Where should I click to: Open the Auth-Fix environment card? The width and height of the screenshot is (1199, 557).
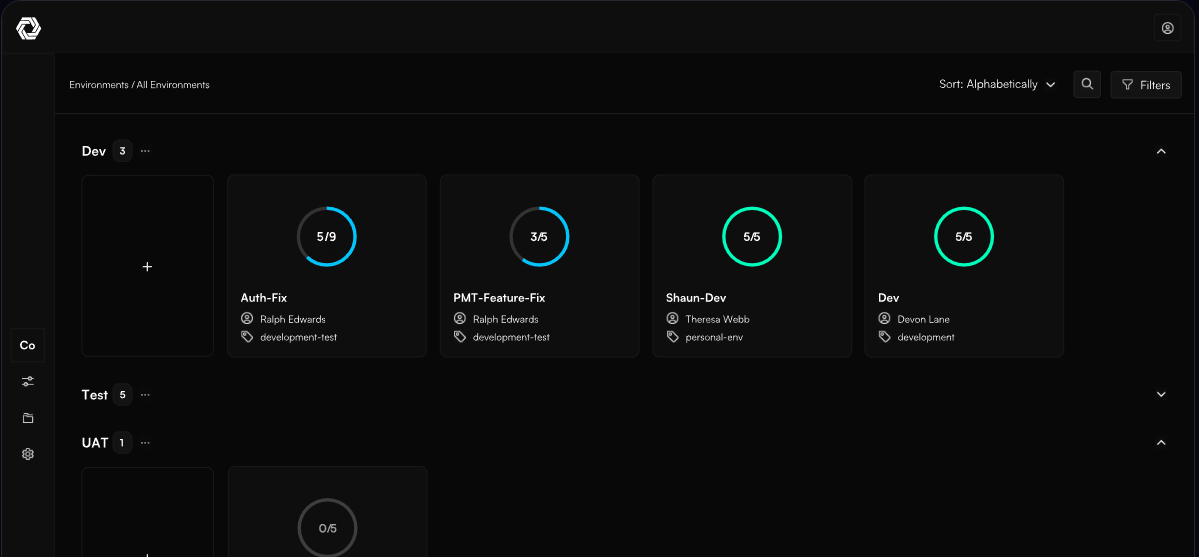click(x=327, y=266)
